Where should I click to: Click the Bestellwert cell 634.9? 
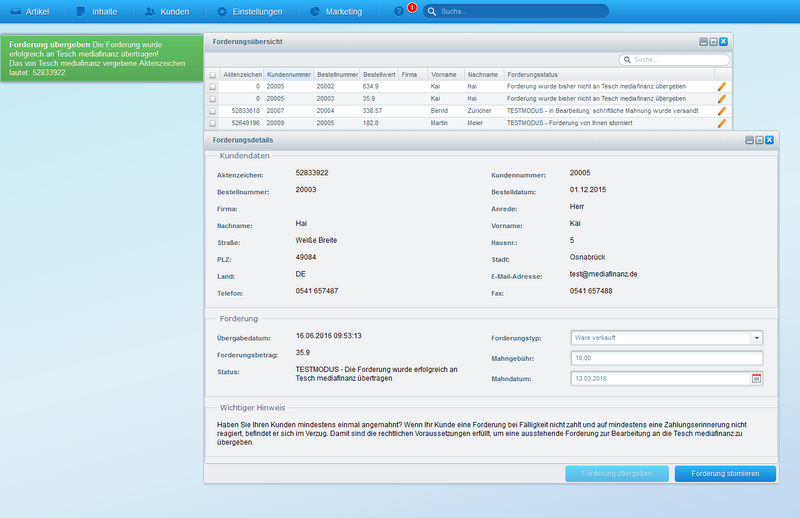370,87
